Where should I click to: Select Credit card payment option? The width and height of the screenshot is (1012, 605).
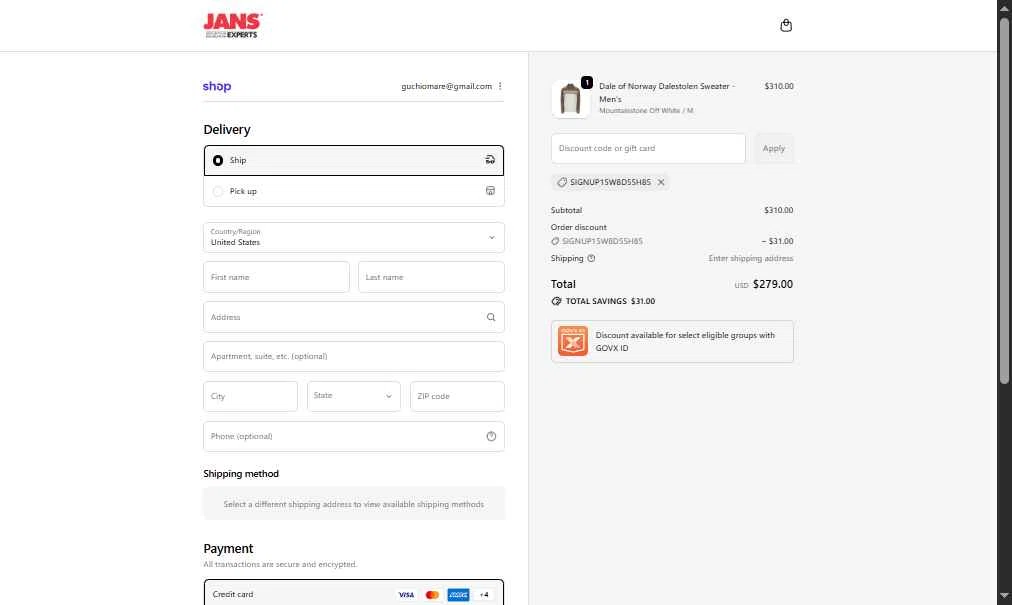pyautogui.click(x=354, y=594)
